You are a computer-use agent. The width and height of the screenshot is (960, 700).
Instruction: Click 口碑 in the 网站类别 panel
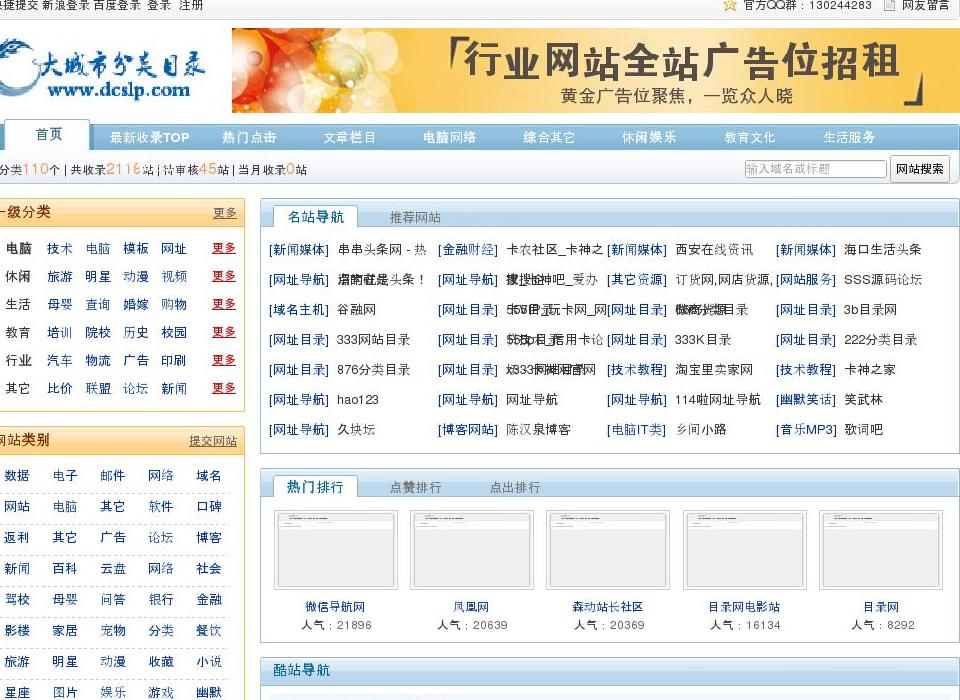(x=208, y=506)
